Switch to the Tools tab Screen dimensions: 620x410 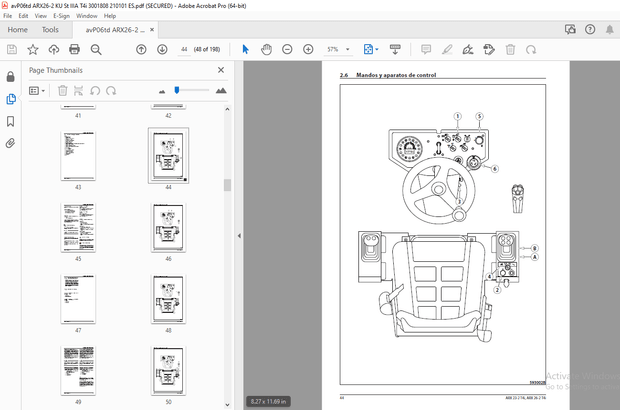tap(50, 30)
